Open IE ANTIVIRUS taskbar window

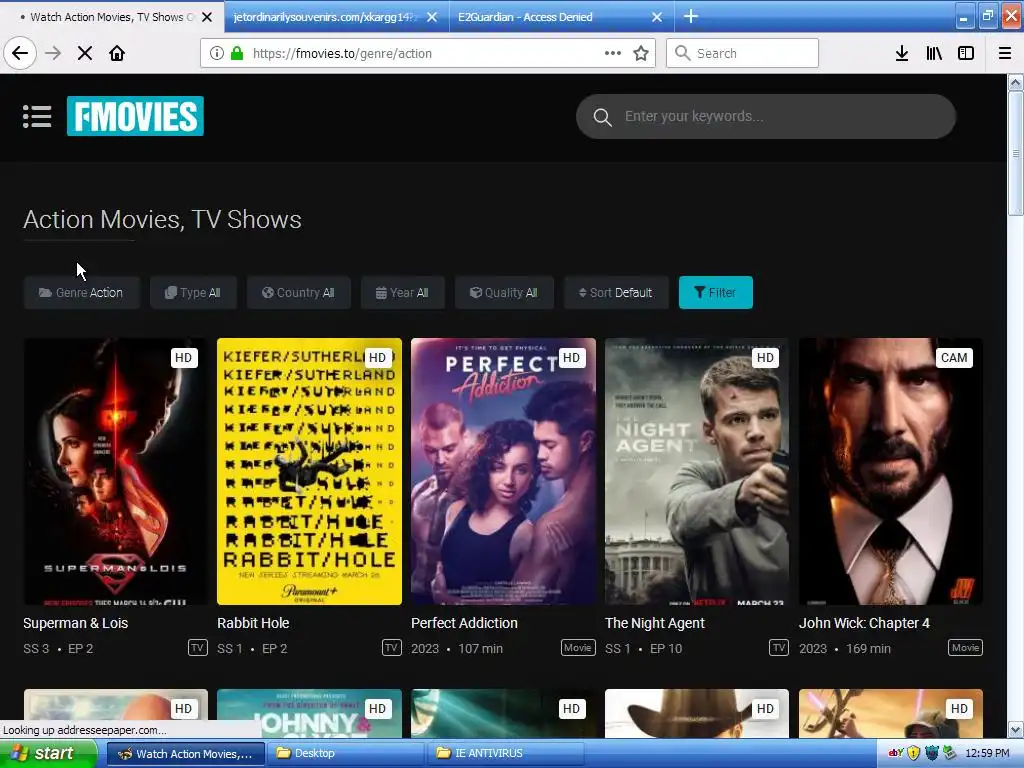point(504,753)
